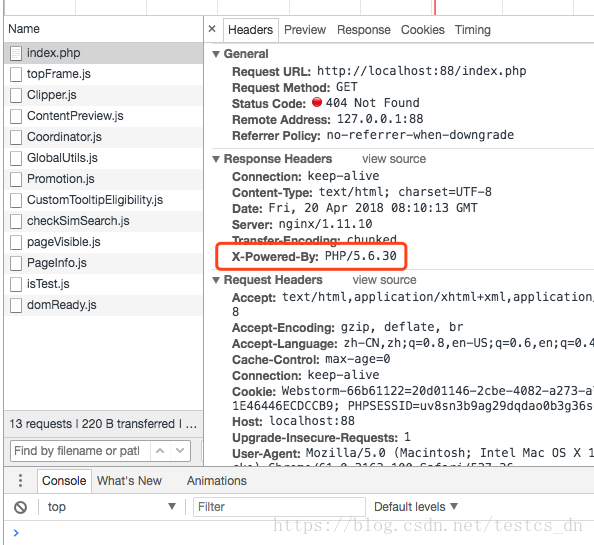Switch to the Console drawer tab
594x545 pixels.
64,481
